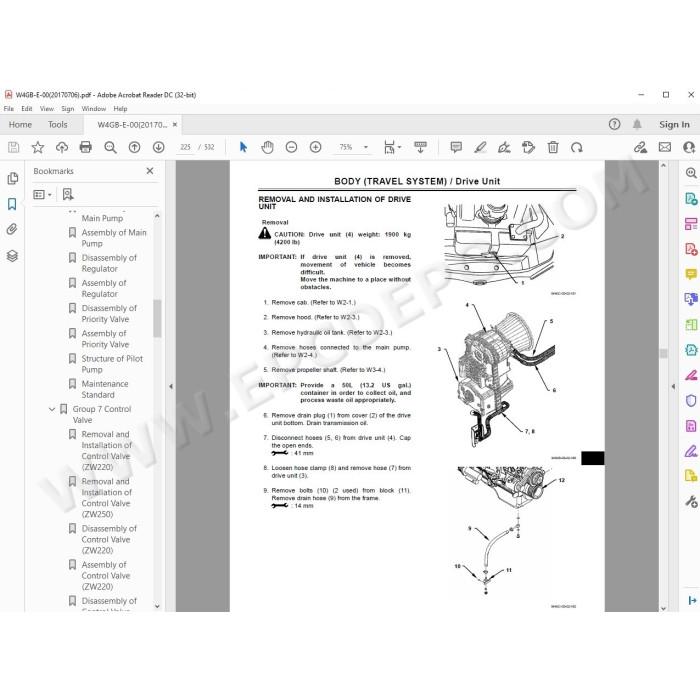This screenshot has height=700, width=700.
Task: Add the document to starred with the star icon
Action: (x=38, y=147)
